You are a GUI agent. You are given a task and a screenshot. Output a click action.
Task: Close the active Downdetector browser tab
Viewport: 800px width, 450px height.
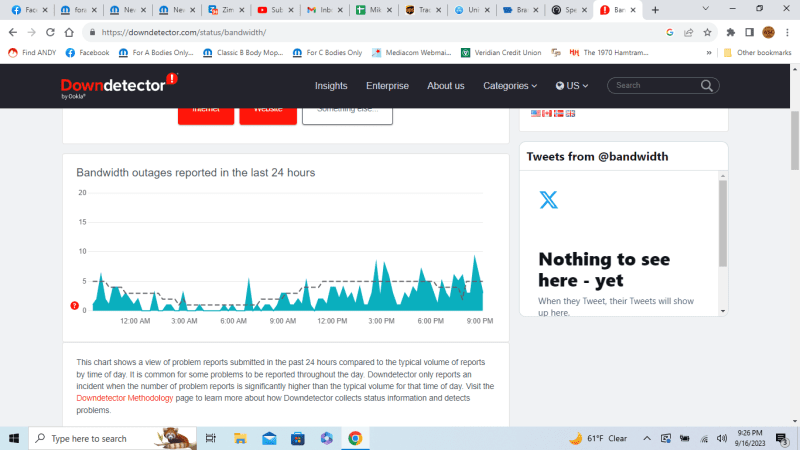click(x=633, y=10)
